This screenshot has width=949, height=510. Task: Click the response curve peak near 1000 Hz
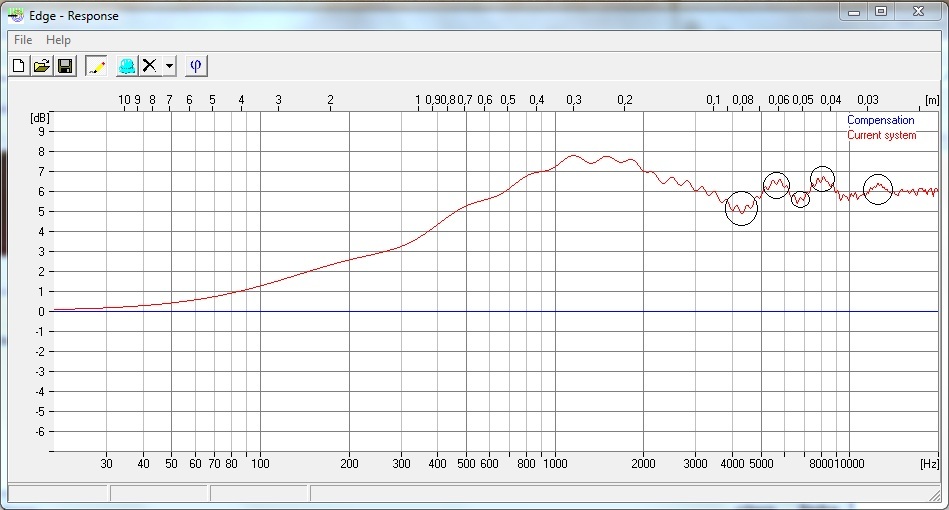[x=574, y=156]
